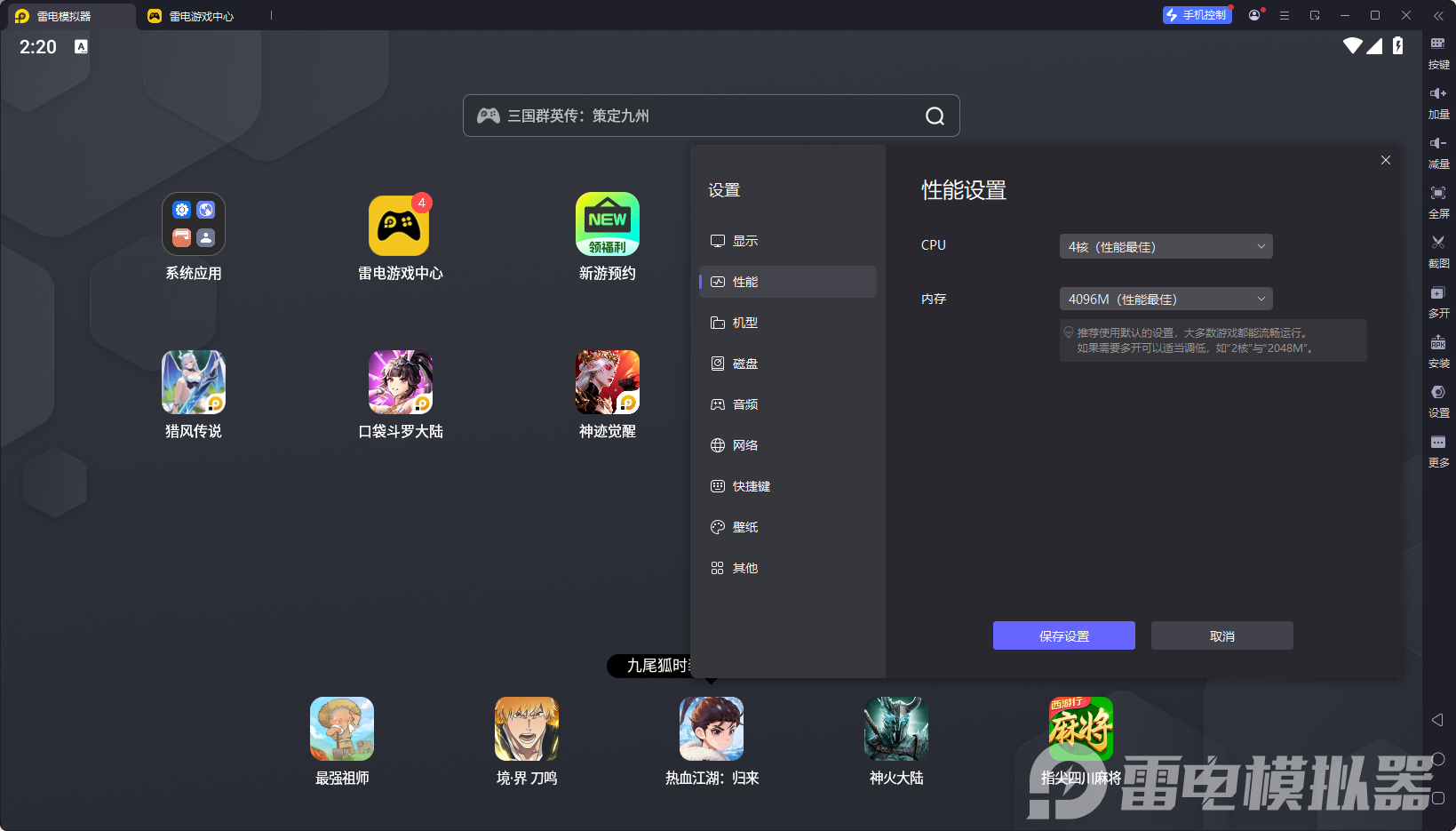This screenshot has height=831, width=1456.
Task: Tap the Android back triangle button
Action: [x=1437, y=720]
